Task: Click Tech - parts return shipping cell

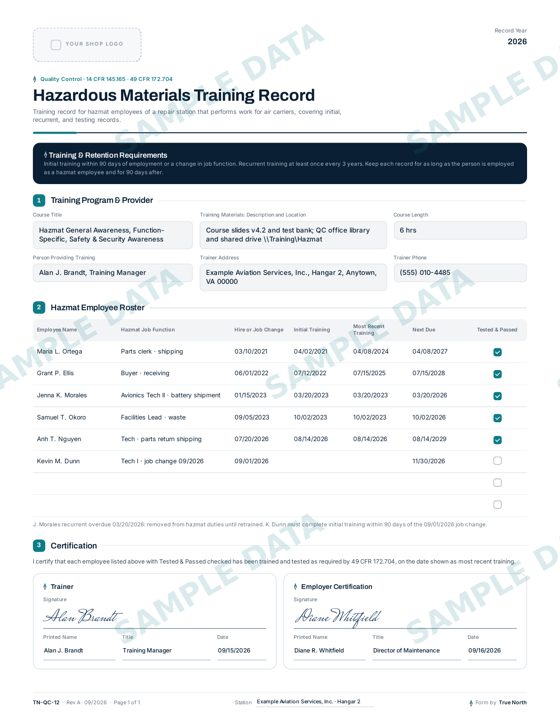Action: pyautogui.click(x=161, y=439)
